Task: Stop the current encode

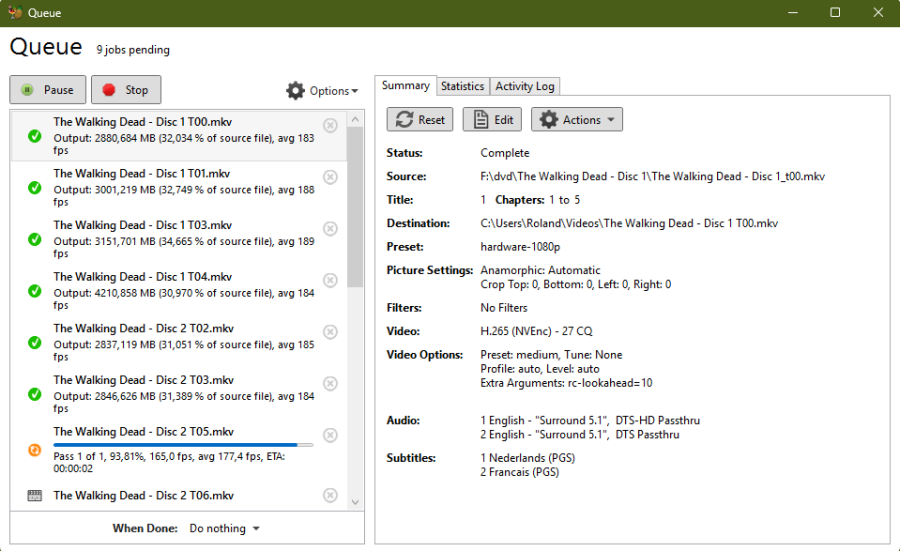Action: tap(126, 90)
